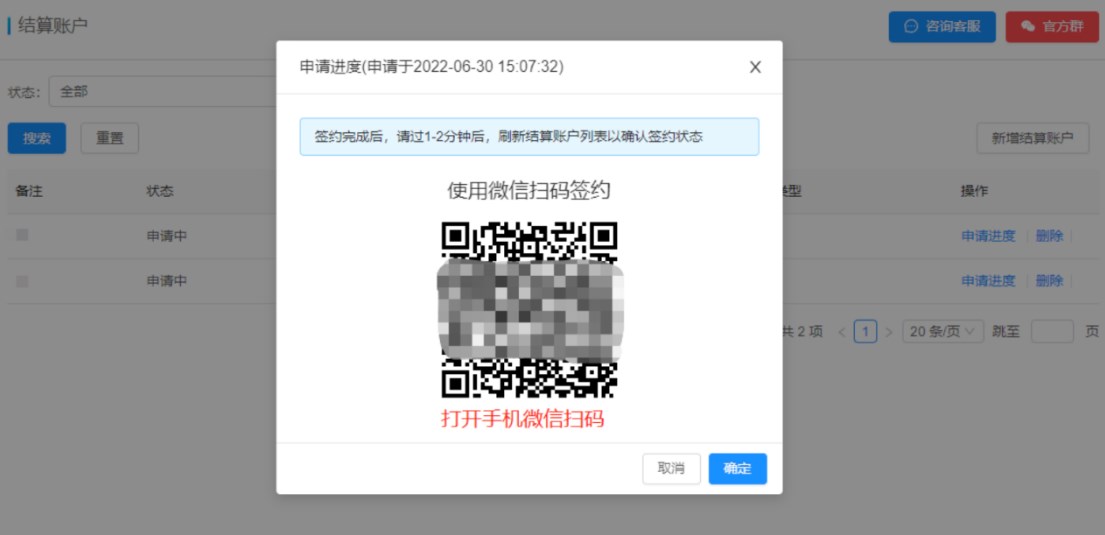Screen dimensions: 1105x535
Task: Click the 确定 button in the dialog
Action: coord(737,469)
